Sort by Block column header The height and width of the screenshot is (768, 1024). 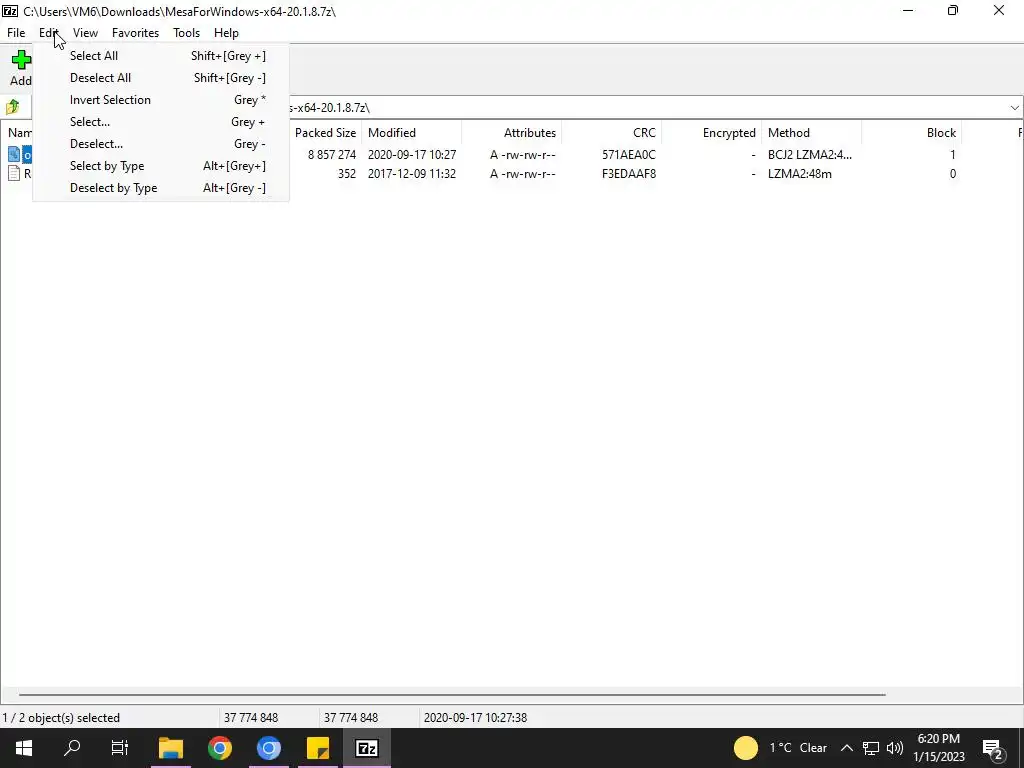click(x=911, y=133)
